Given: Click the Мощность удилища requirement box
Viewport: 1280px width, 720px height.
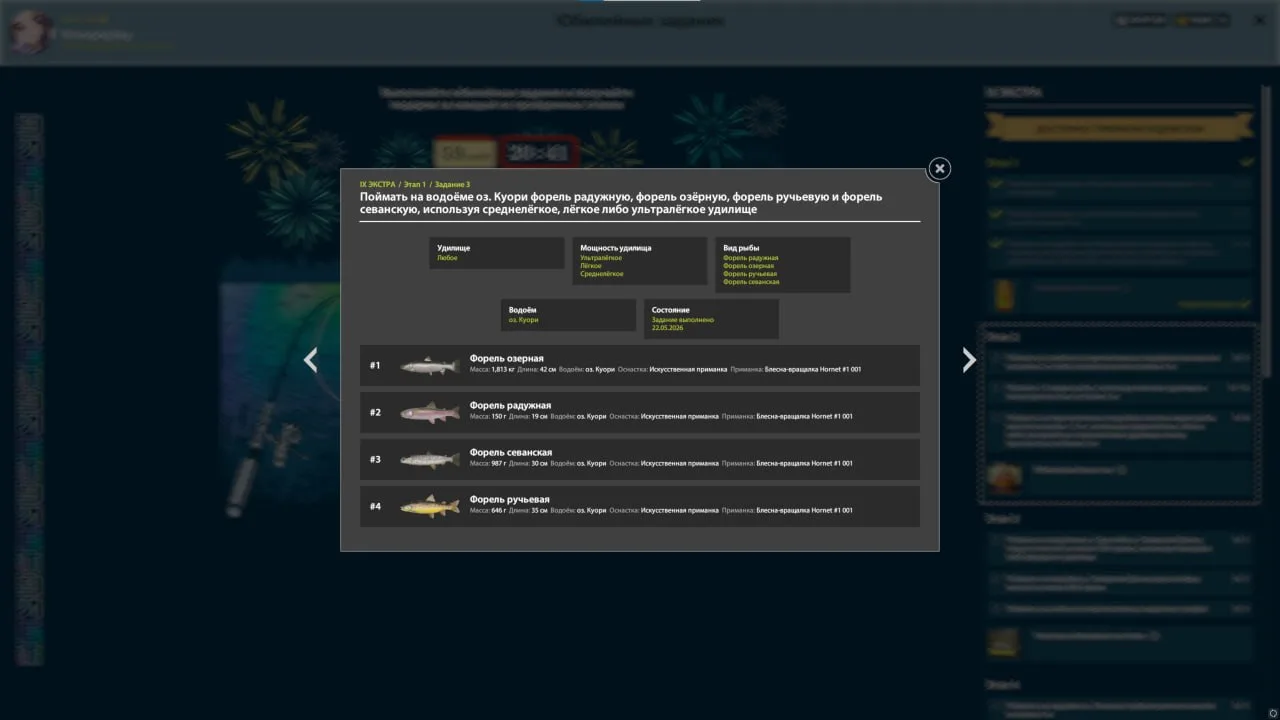Looking at the screenshot, I should pyautogui.click(x=640, y=261).
